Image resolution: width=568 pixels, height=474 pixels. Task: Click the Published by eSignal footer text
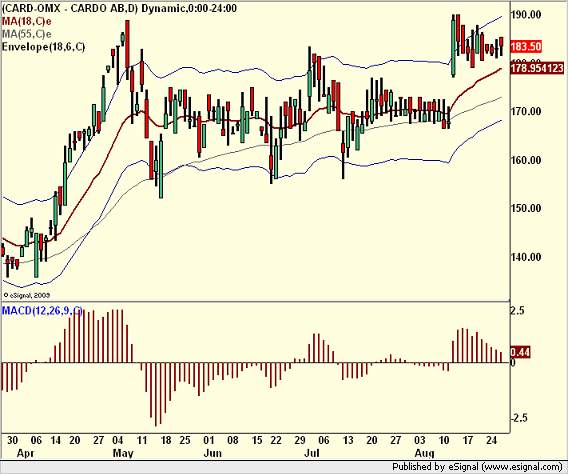[477, 467]
